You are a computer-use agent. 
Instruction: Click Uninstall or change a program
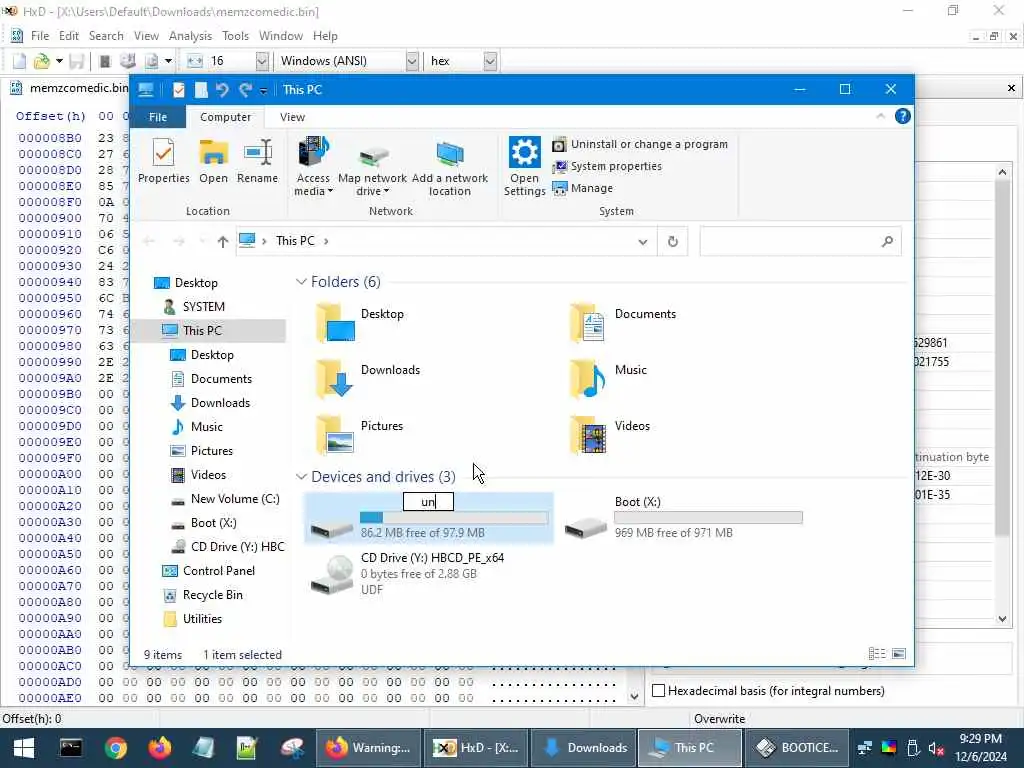coord(640,144)
